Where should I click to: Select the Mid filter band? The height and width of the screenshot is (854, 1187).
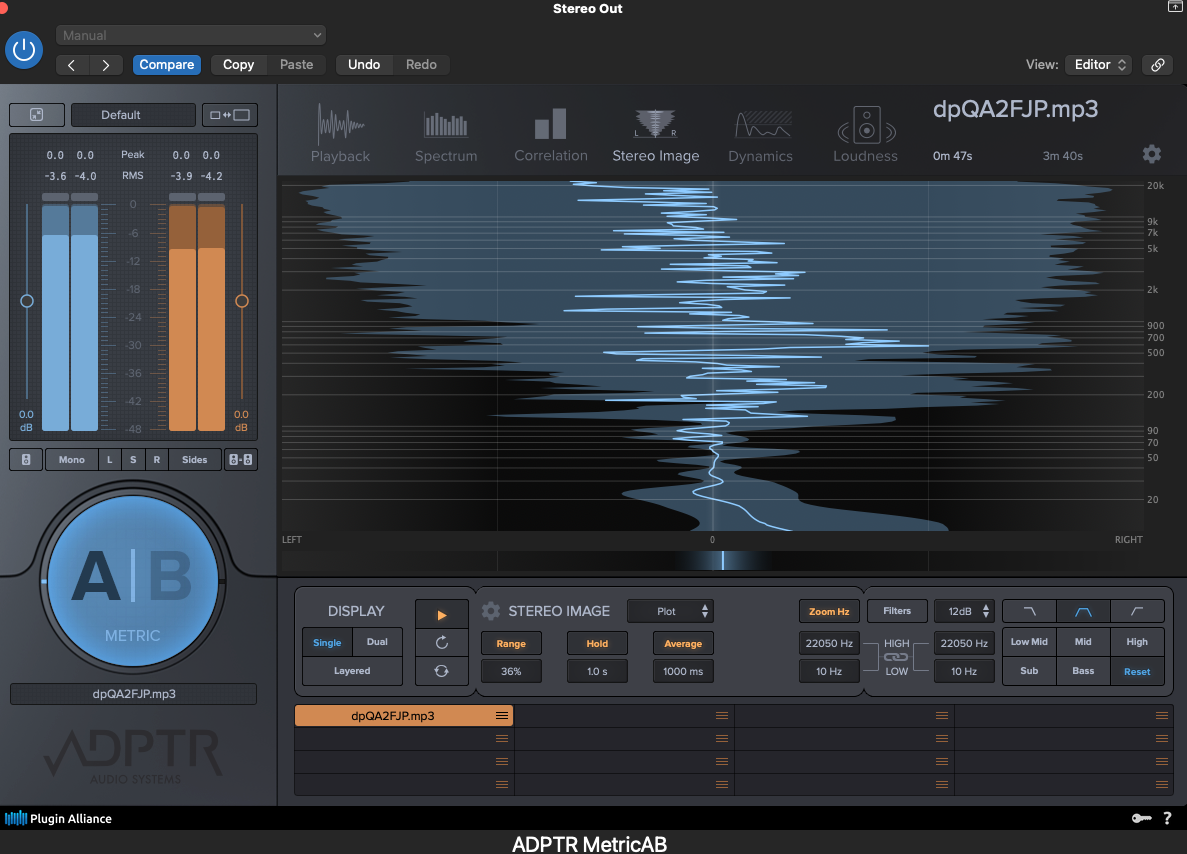pyautogui.click(x=1083, y=642)
